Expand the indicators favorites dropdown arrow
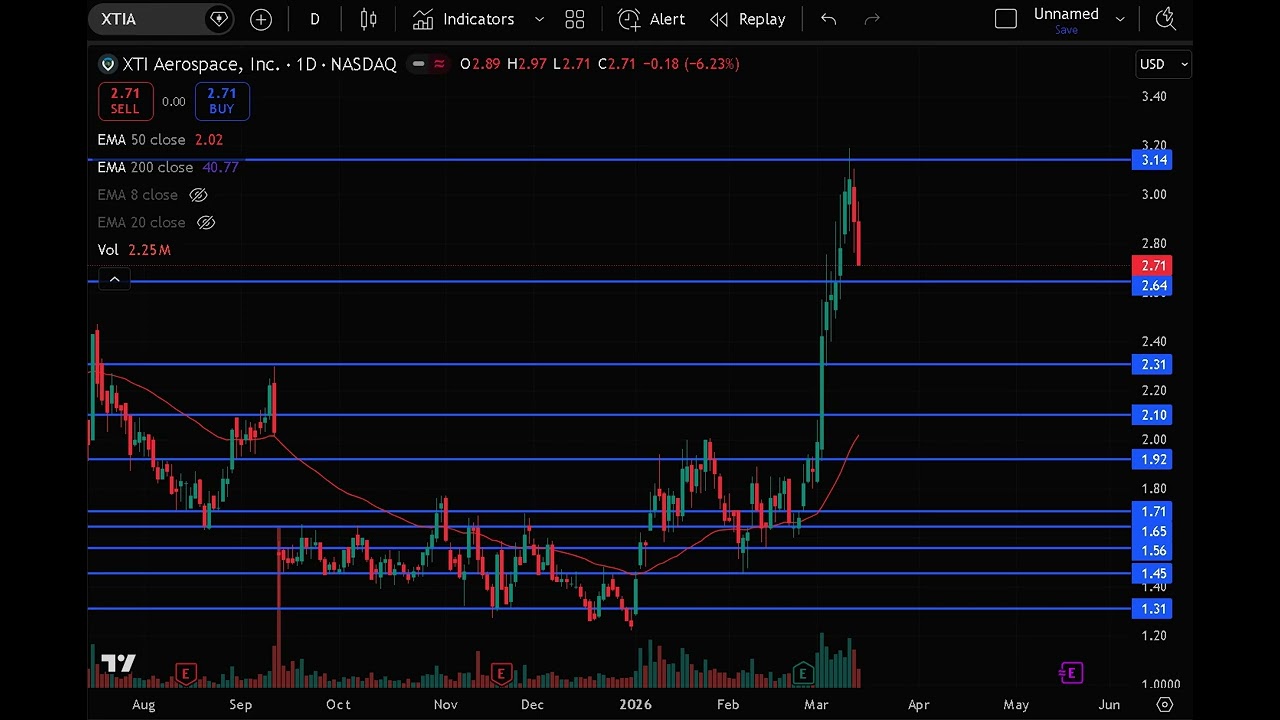The image size is (1280, 720). point(539,19)
